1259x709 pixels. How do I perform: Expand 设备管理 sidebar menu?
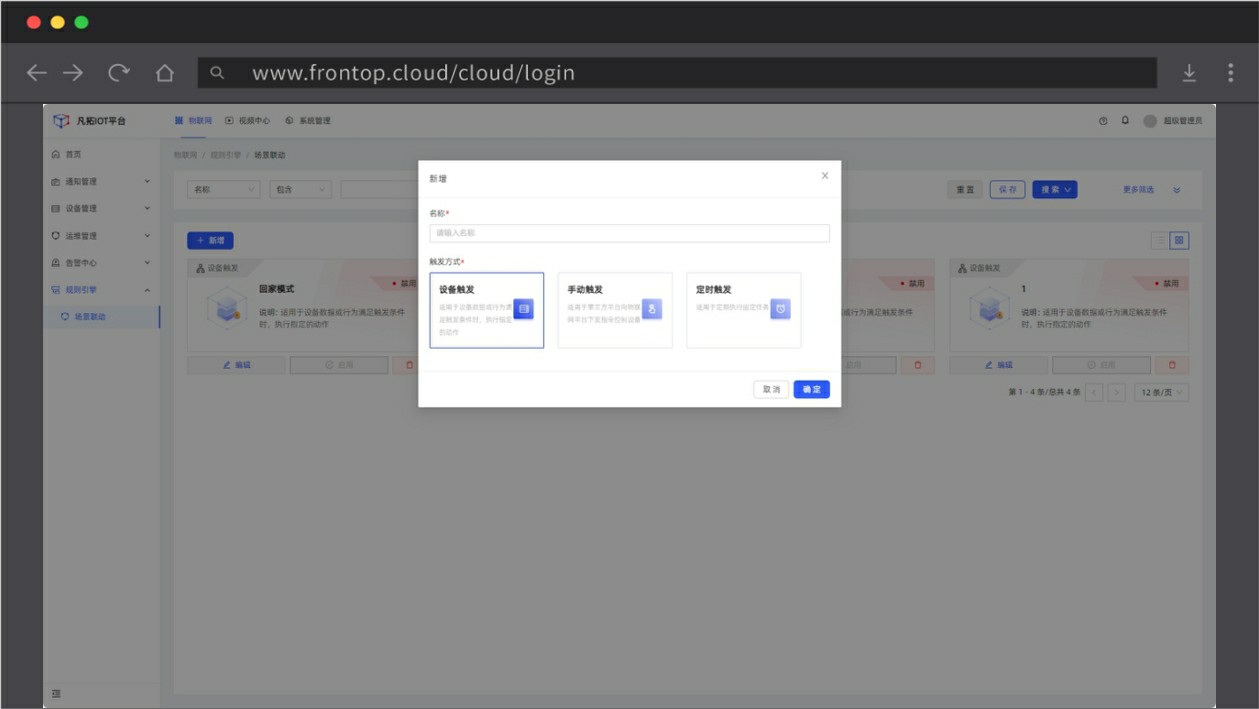tap(100, 208)
